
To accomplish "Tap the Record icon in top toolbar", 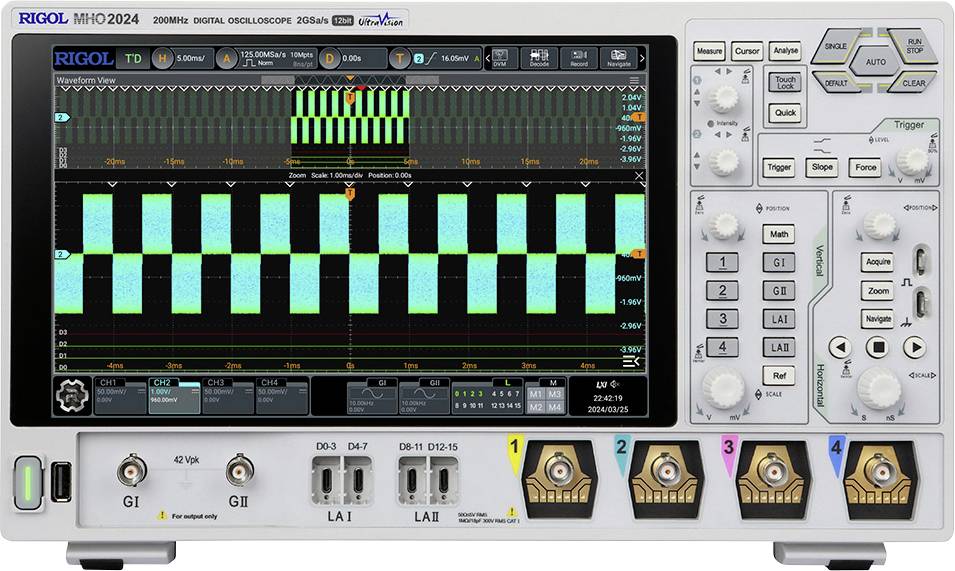I will click(x=579, y=58).
